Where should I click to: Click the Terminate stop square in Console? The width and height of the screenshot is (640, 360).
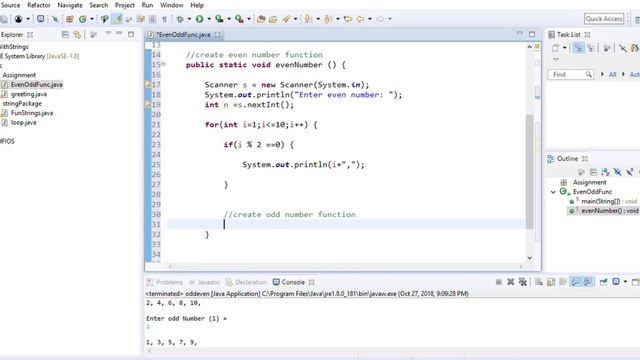[498, 282]
